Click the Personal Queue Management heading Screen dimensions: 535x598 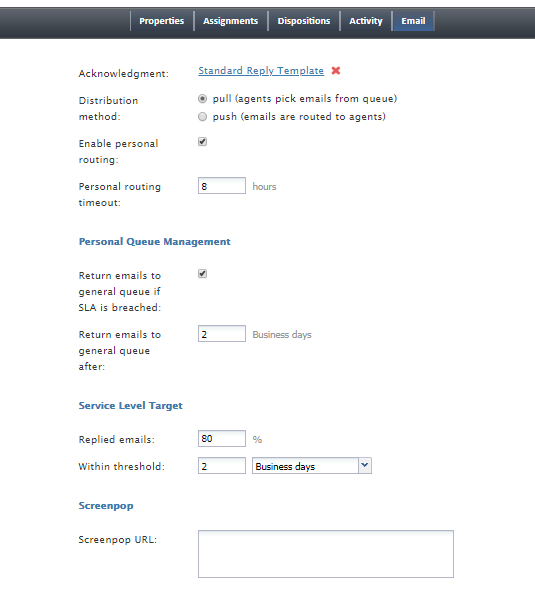pos(154,242)
